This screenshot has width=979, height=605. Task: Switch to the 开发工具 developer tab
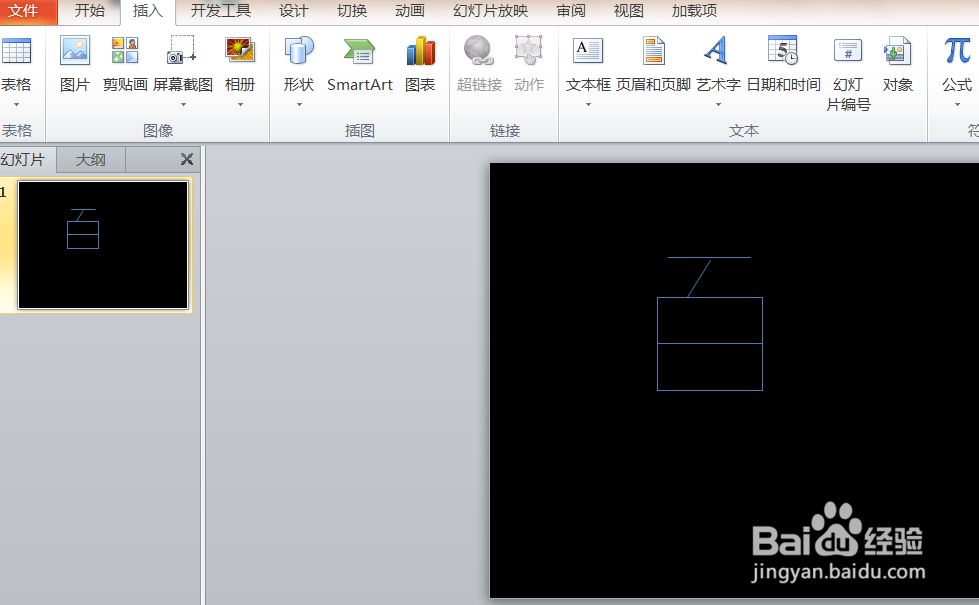tap(220, 11)
